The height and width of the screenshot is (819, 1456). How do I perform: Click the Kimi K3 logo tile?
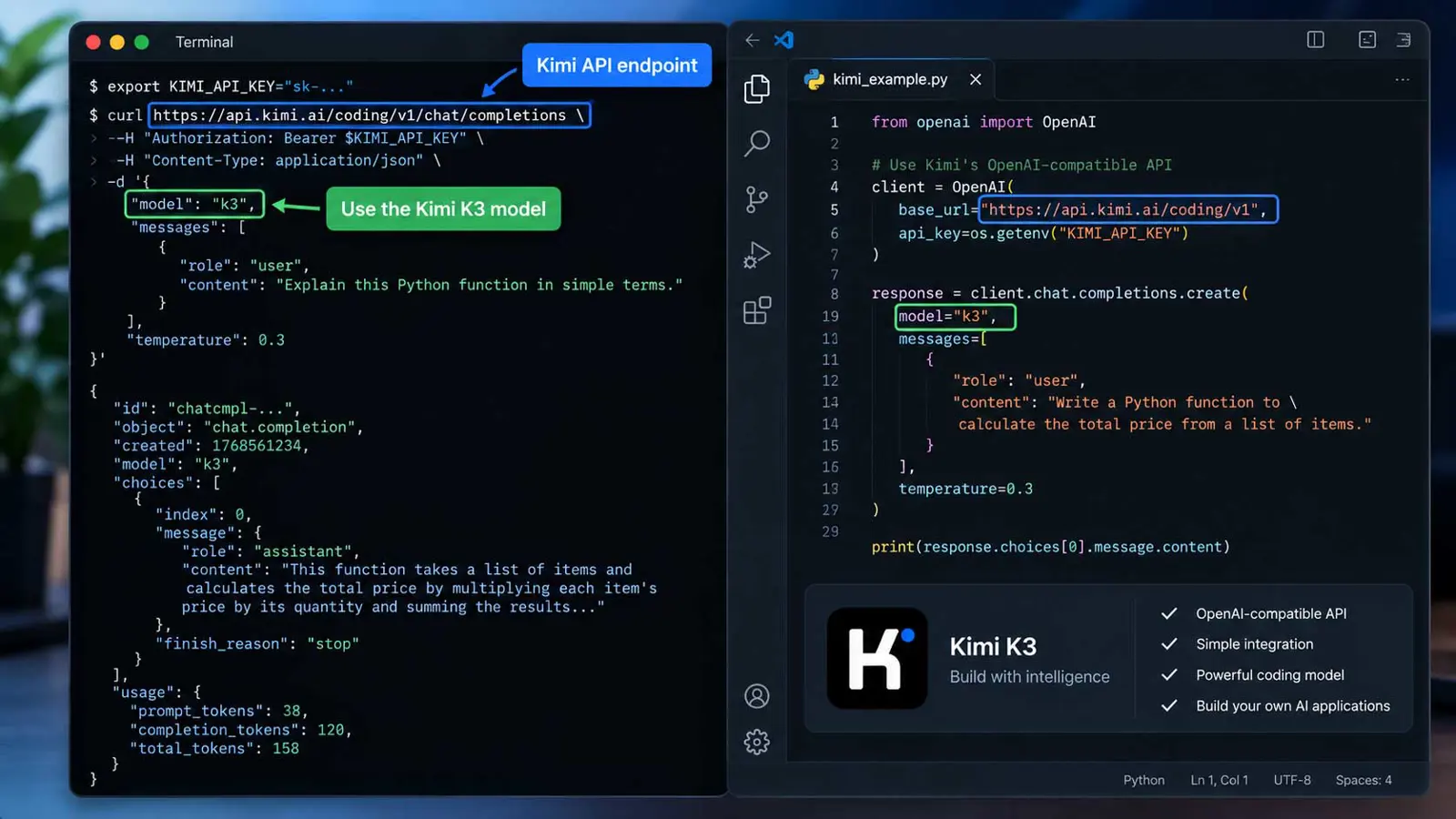pyautogui.click(x=876, y=658)
